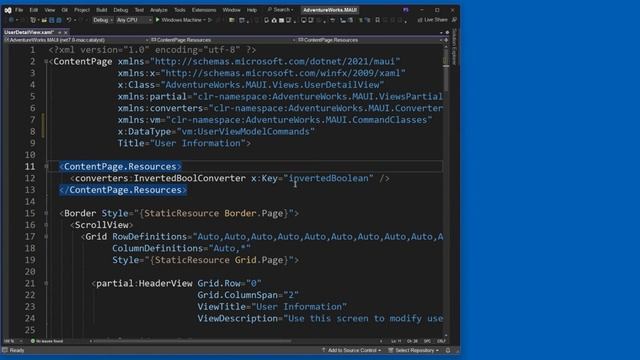The height and width of the screenshot is (360, 640).
Task: Open the Extensions menu
Action: [204, 10]
